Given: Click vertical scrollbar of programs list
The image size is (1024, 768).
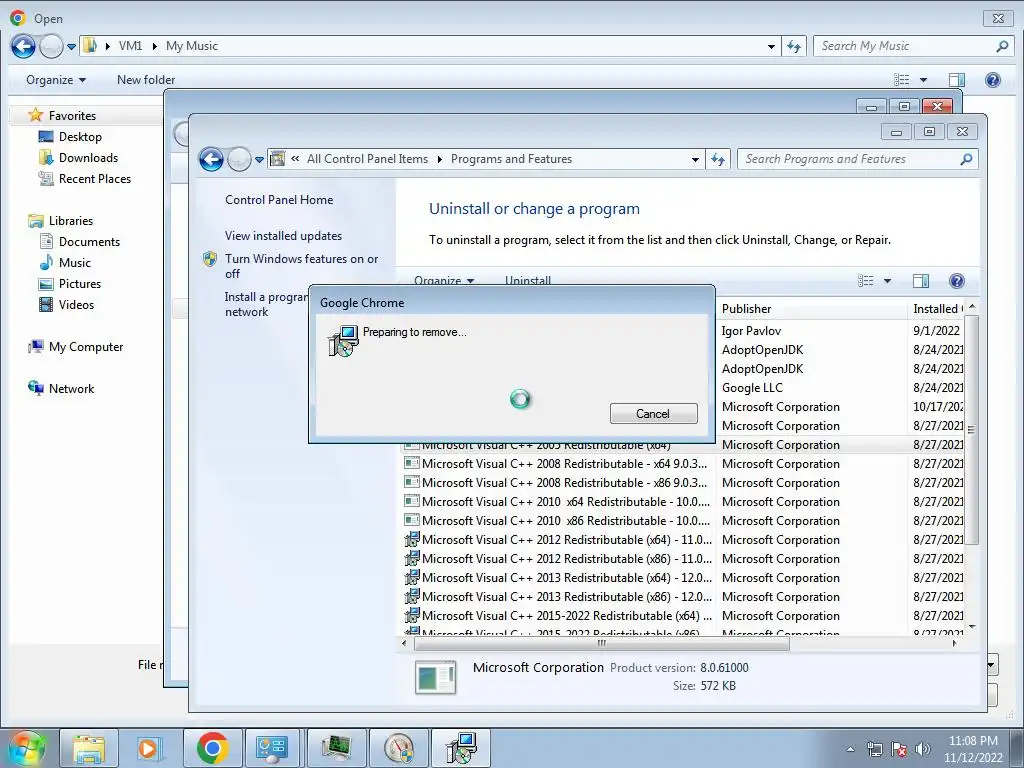Looking at the screenshot, I should tap(972, 430).
